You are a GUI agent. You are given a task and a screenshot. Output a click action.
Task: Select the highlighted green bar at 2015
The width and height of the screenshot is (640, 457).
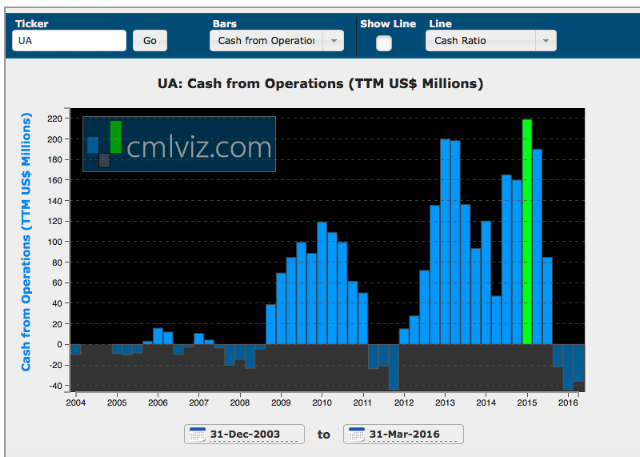pyautogui.click(x=527, y=231)
